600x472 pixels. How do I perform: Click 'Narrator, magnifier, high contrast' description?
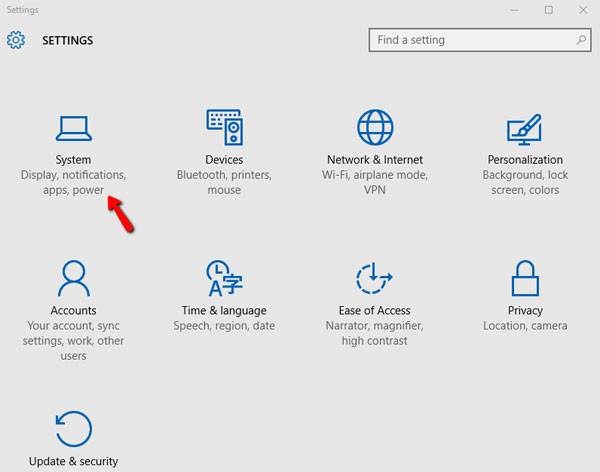tap(375, 333)
